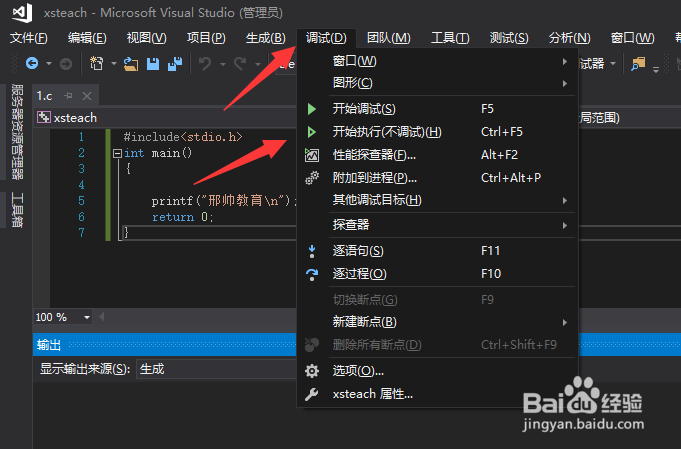Expand the 其他调试目标(H) submenu
The height and width of the screenshot is (449, 681).
point(565,200)
